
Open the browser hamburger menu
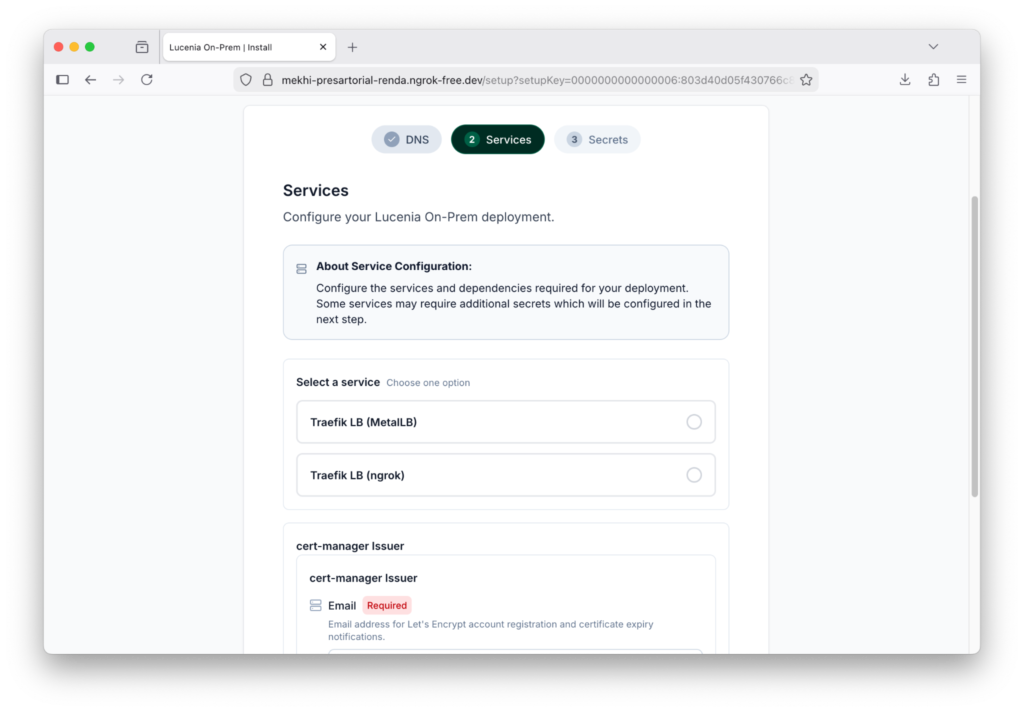(961, 80)
